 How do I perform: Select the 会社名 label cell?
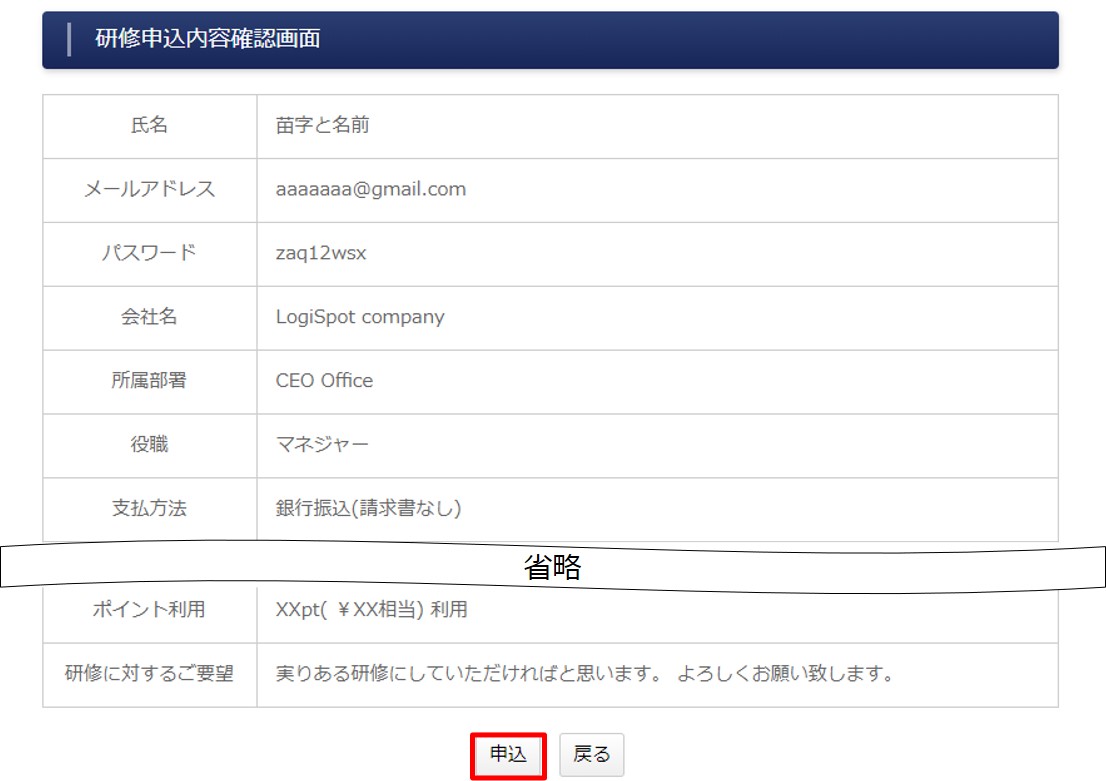[x=149, y=317]
